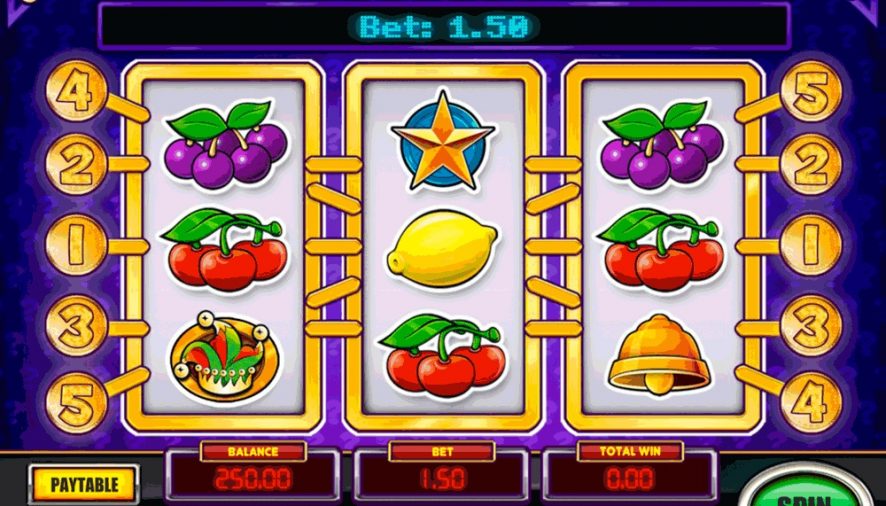
Task: Click the golden star symbol on middle reel
Action: click(443, 140)
